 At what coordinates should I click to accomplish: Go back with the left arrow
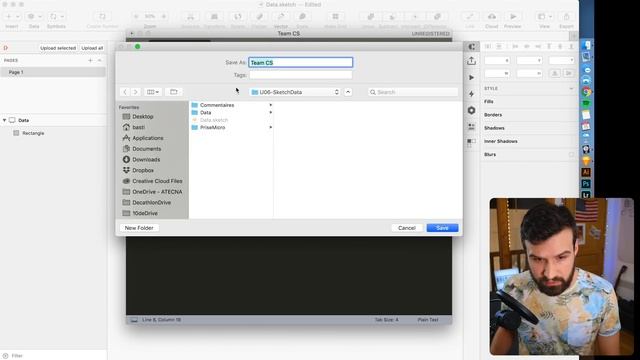click(125, 92)
